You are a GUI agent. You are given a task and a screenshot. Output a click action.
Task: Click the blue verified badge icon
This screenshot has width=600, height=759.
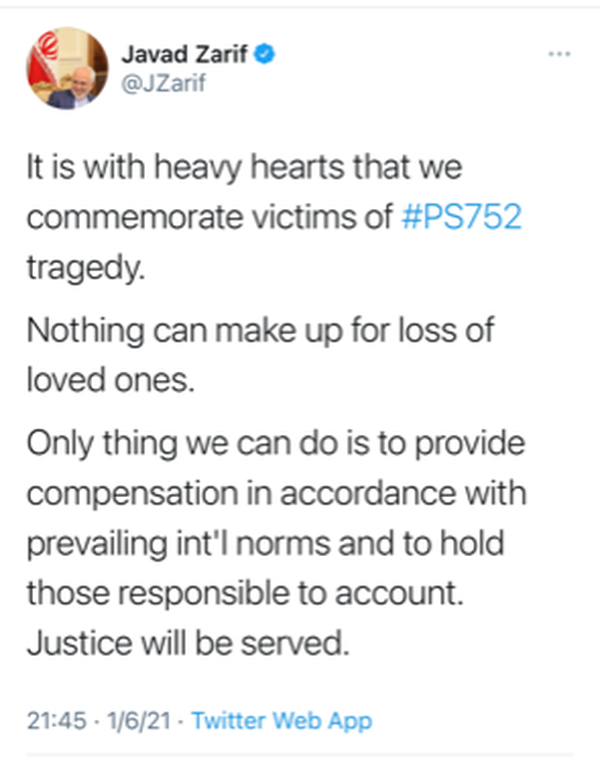(265, 53)
